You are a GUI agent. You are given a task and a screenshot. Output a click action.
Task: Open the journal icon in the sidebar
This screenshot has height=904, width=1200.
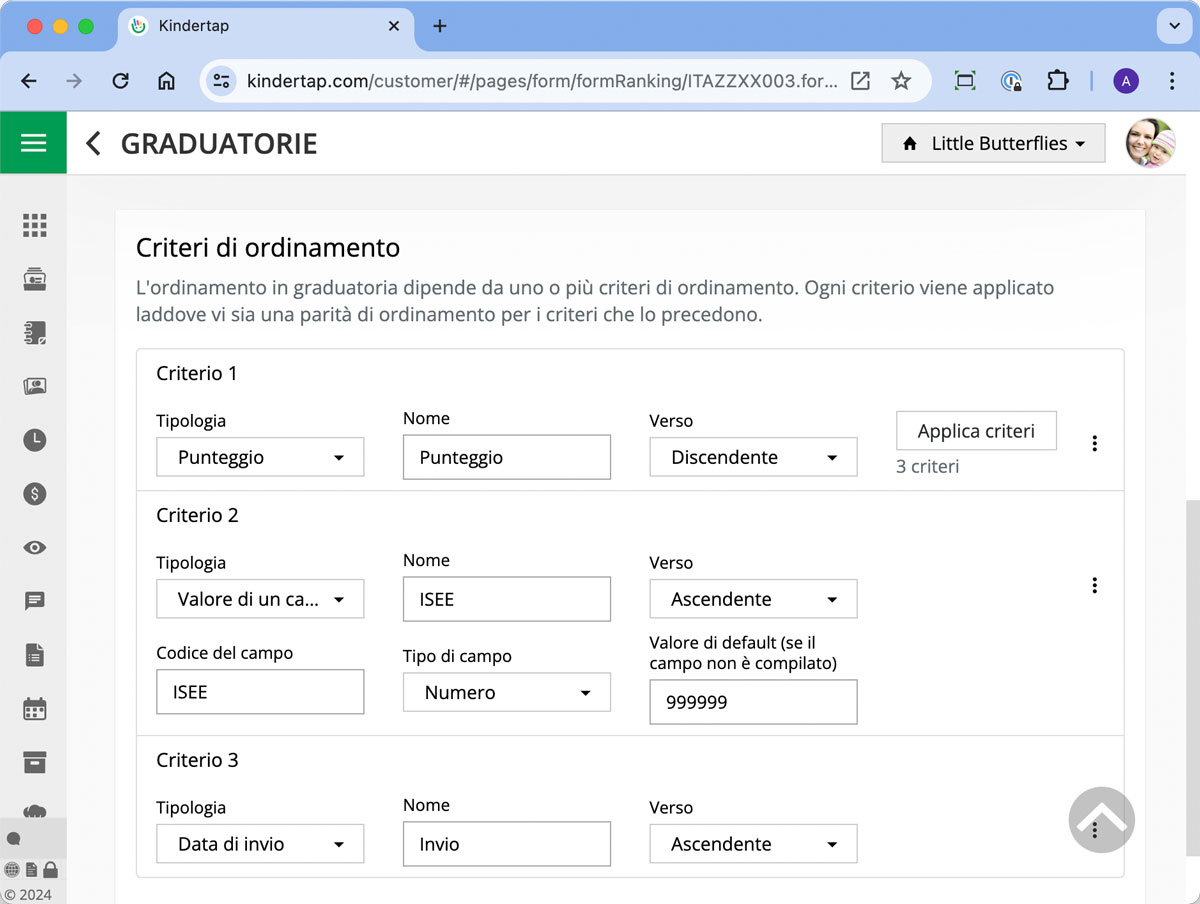click(x=34, y=333)
